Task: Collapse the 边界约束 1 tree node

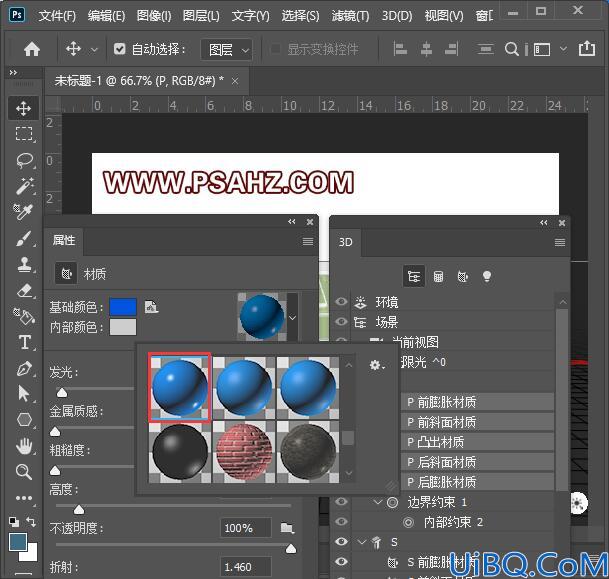Action: 377,502
